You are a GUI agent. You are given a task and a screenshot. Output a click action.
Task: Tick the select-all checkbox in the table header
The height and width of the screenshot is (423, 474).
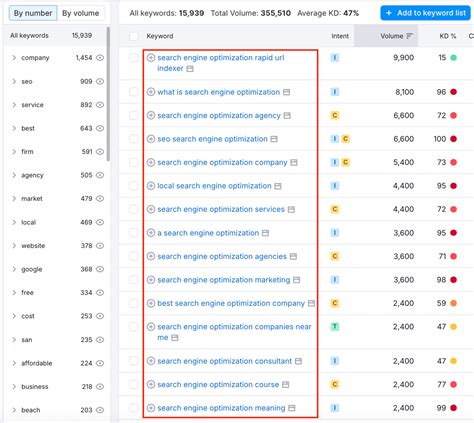tap(134, 36)
